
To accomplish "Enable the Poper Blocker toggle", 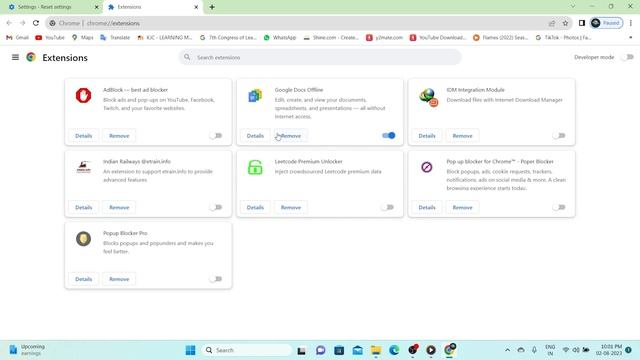I will (559, 207).
